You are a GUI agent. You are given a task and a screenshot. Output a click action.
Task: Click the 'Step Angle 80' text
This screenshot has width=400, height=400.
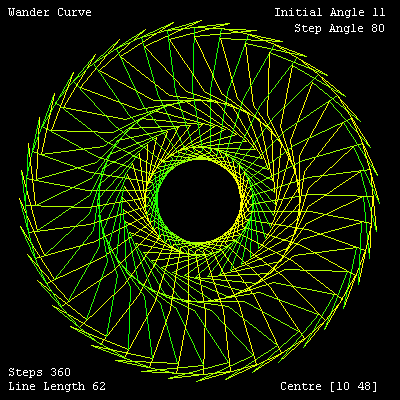339,28
